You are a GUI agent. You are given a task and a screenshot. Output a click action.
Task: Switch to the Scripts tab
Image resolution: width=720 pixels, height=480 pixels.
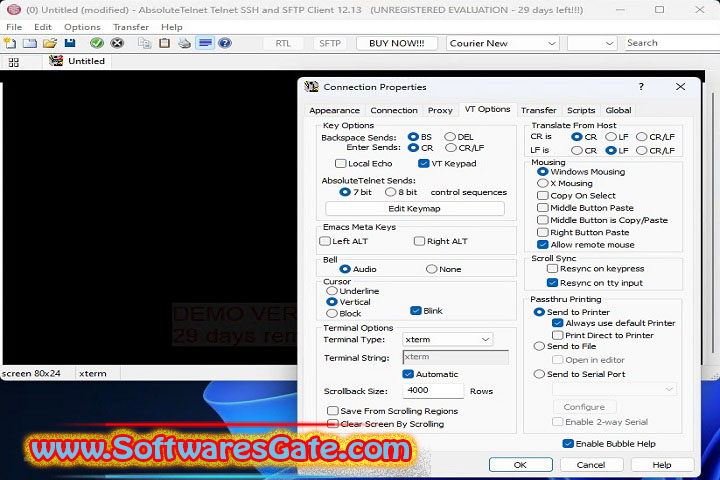pos(581,110)
